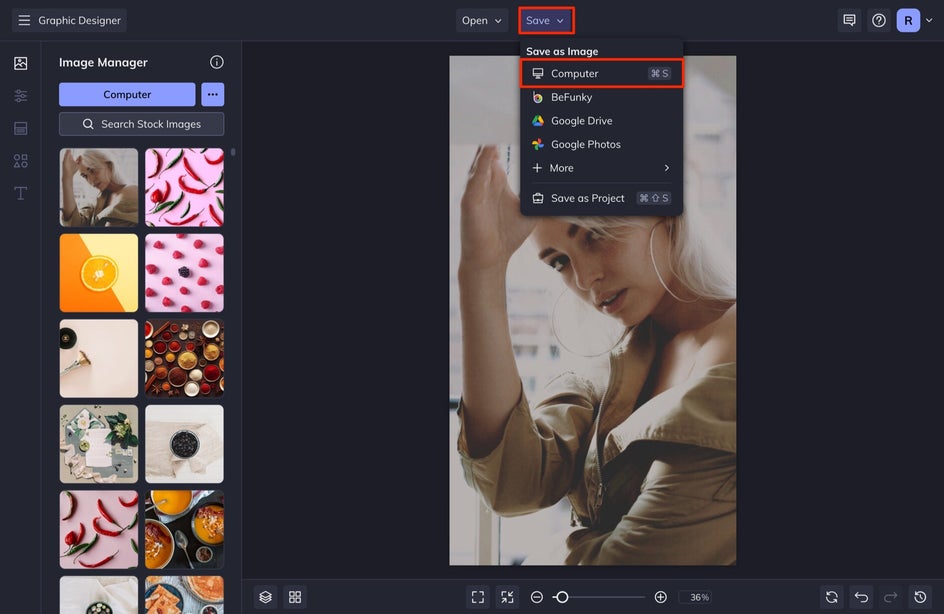Show Image Manager info
The image size is (944, 614).
pos(217,62)
